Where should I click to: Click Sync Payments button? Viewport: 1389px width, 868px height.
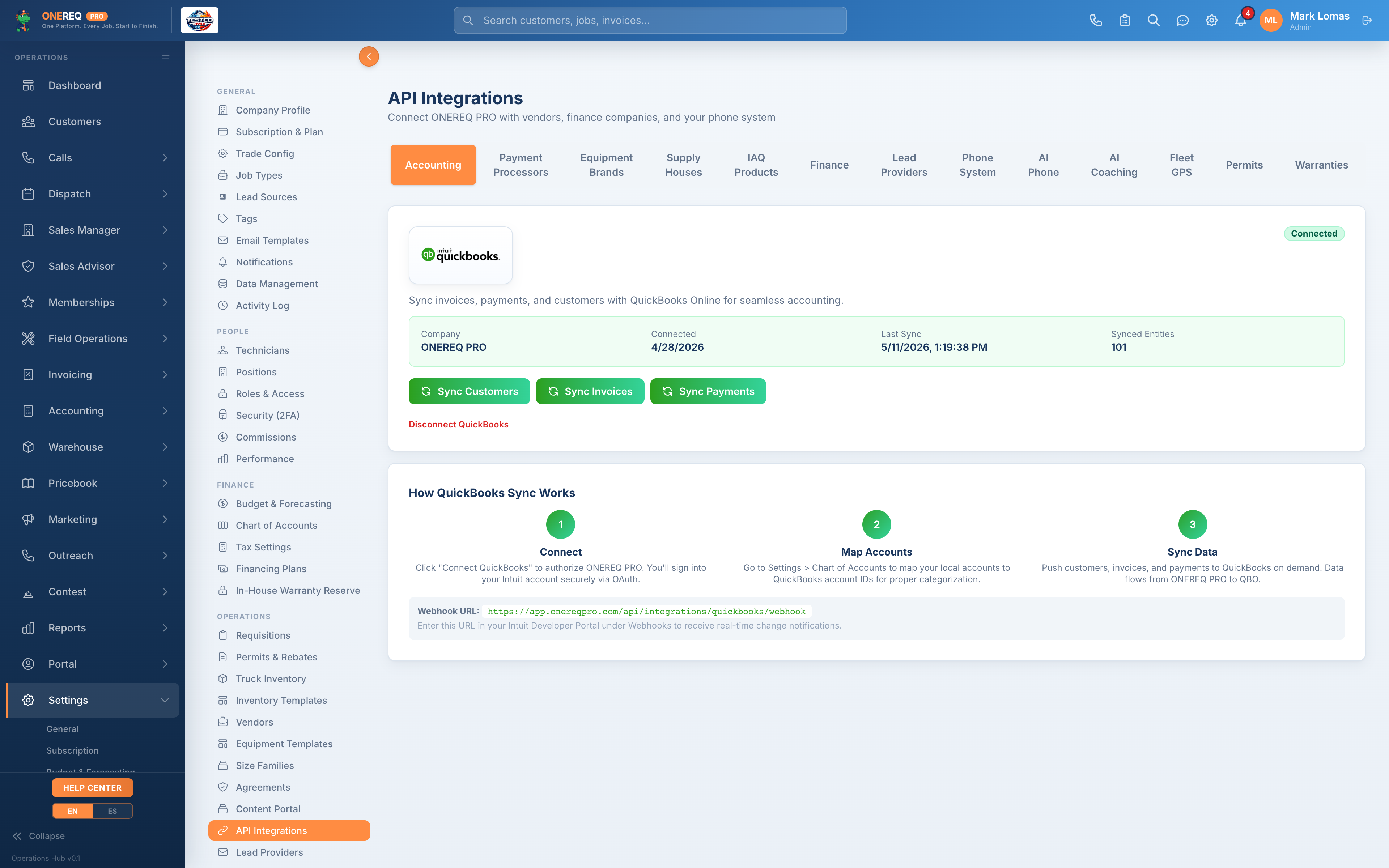coord(708,392)
